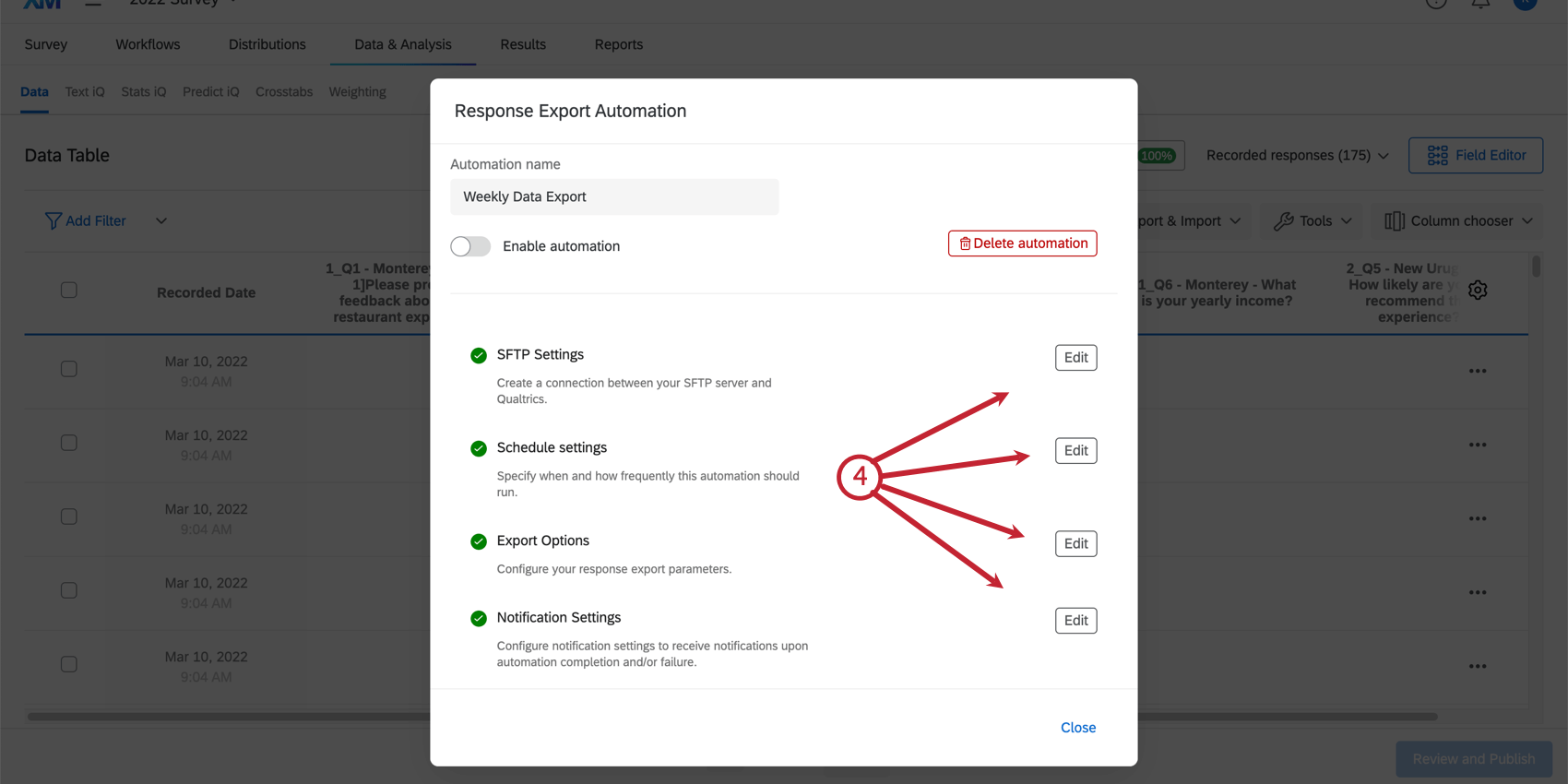Click Edit next to SFTP Settings
This screenshot has height=784, width=1568.
pos(1075,357)
